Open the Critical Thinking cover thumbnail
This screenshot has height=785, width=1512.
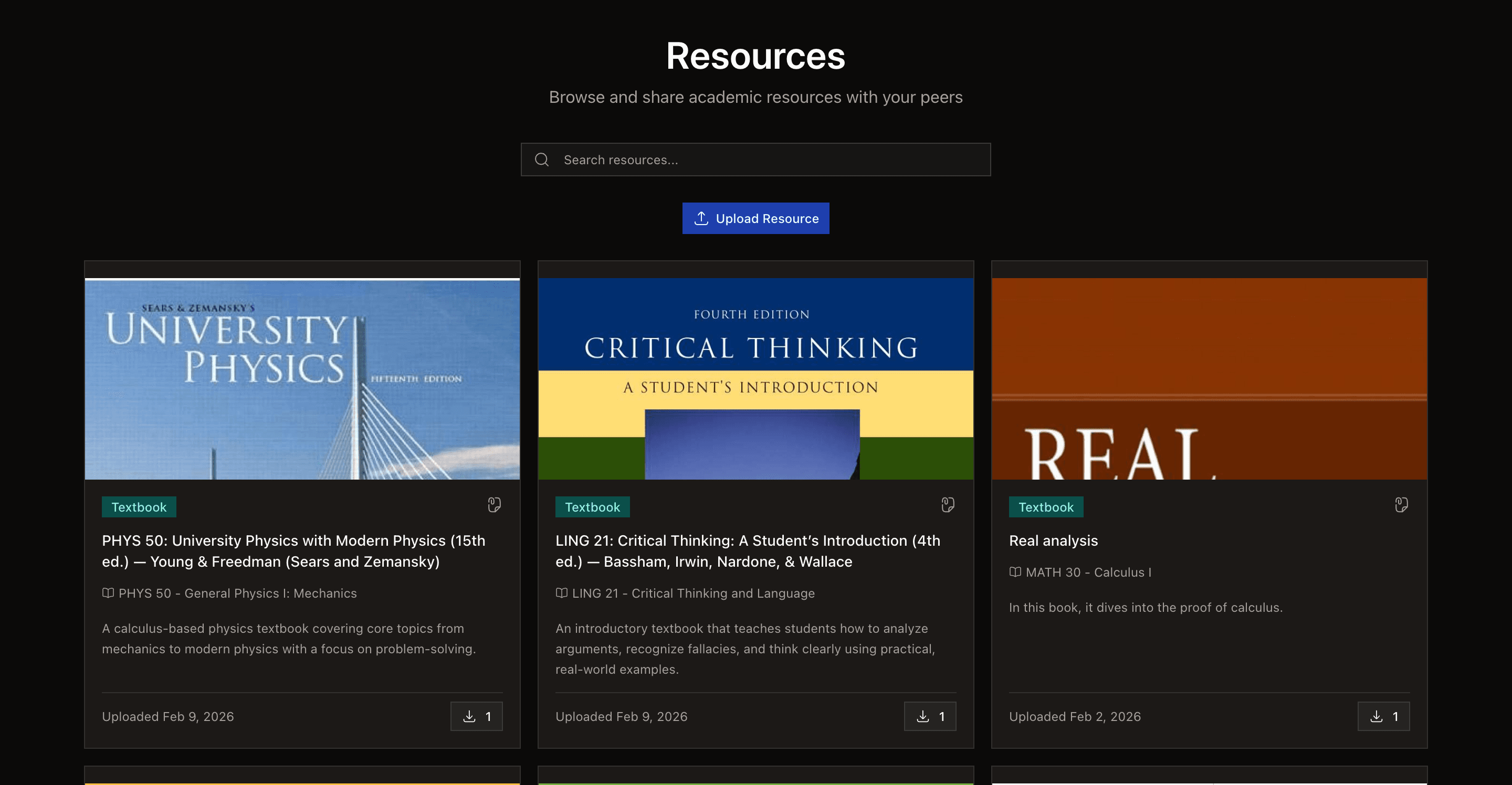755,378
